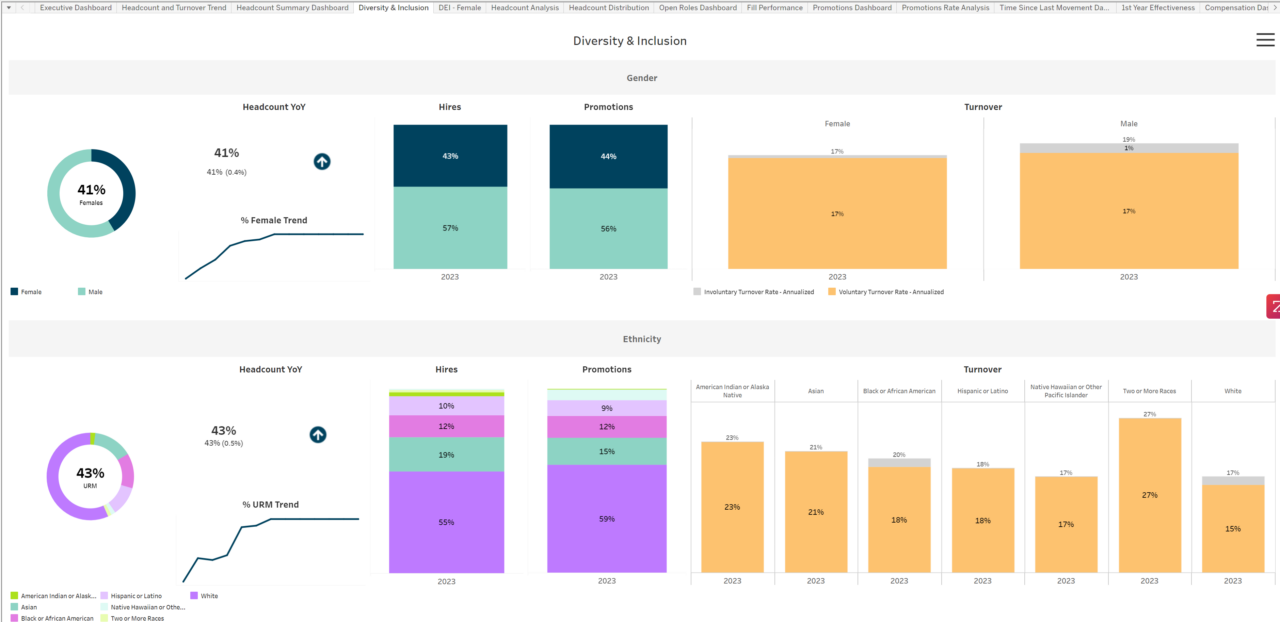Click the White turnover 15% bar

coord(1233,529)
